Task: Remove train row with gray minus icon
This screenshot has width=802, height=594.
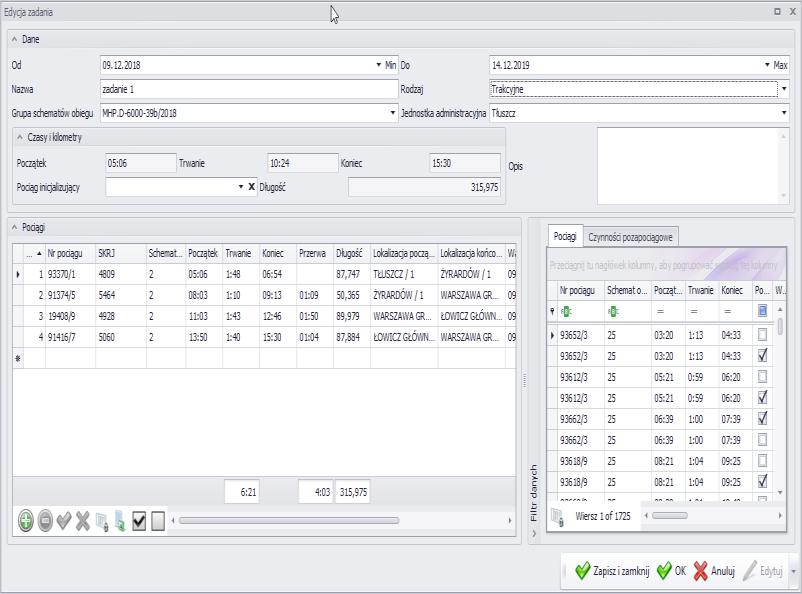Action: coord(45,521)
